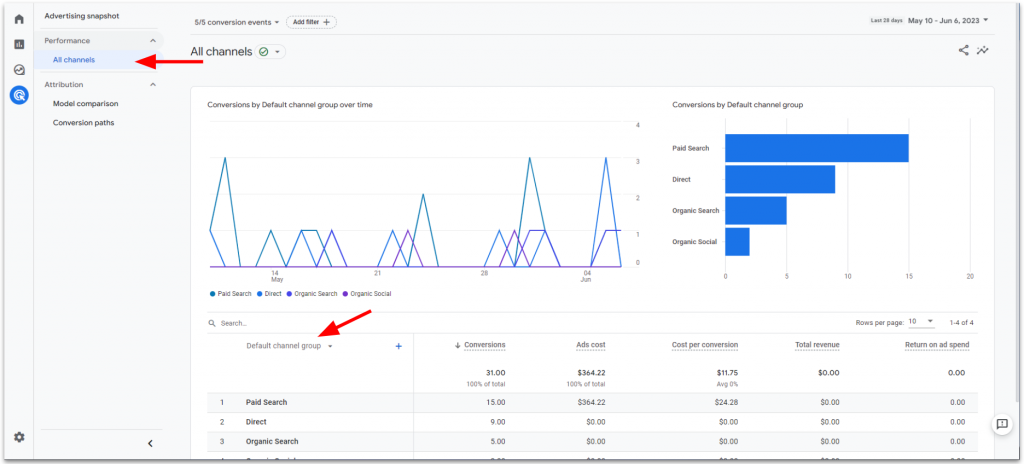Viewport: 1024px width, 464px height.
Task: Select the Advertising icon in left rail
Action: (19, 96)
